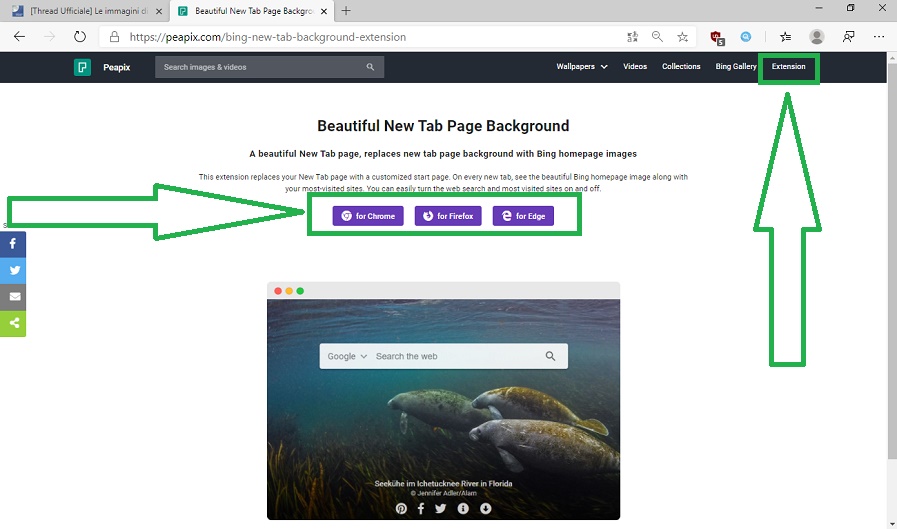Image resolution: width=897 pixels, height=529 pixels.
Task: Open the Videos menu item
Action: 635,66
